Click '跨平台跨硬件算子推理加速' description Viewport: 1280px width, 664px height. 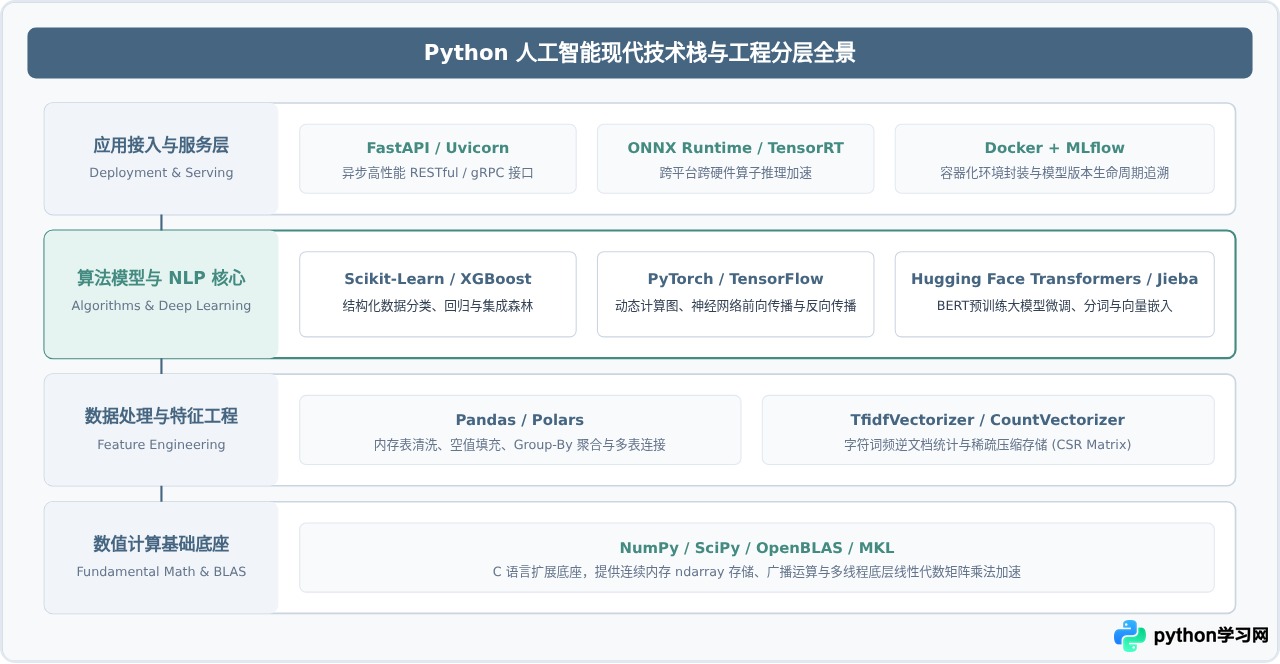pos(736,173)
